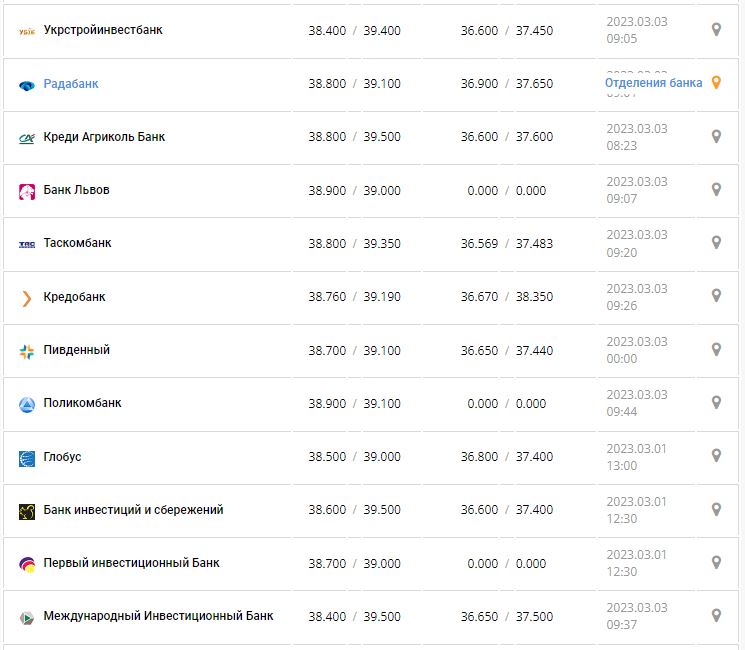The height and width of the screenshot is (650, 745).
Task: Open the orange location pin for Радабанк
Action: tap(716, 83)
